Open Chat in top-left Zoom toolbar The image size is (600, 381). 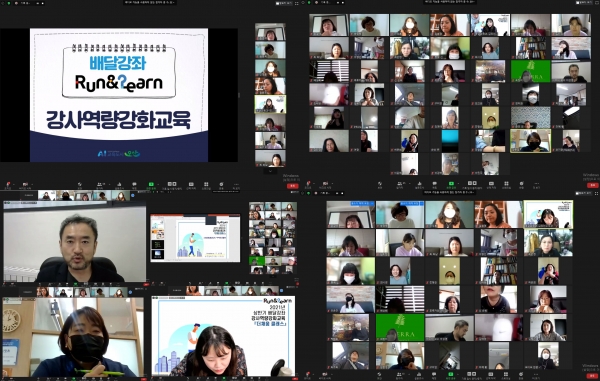point(134,186)
